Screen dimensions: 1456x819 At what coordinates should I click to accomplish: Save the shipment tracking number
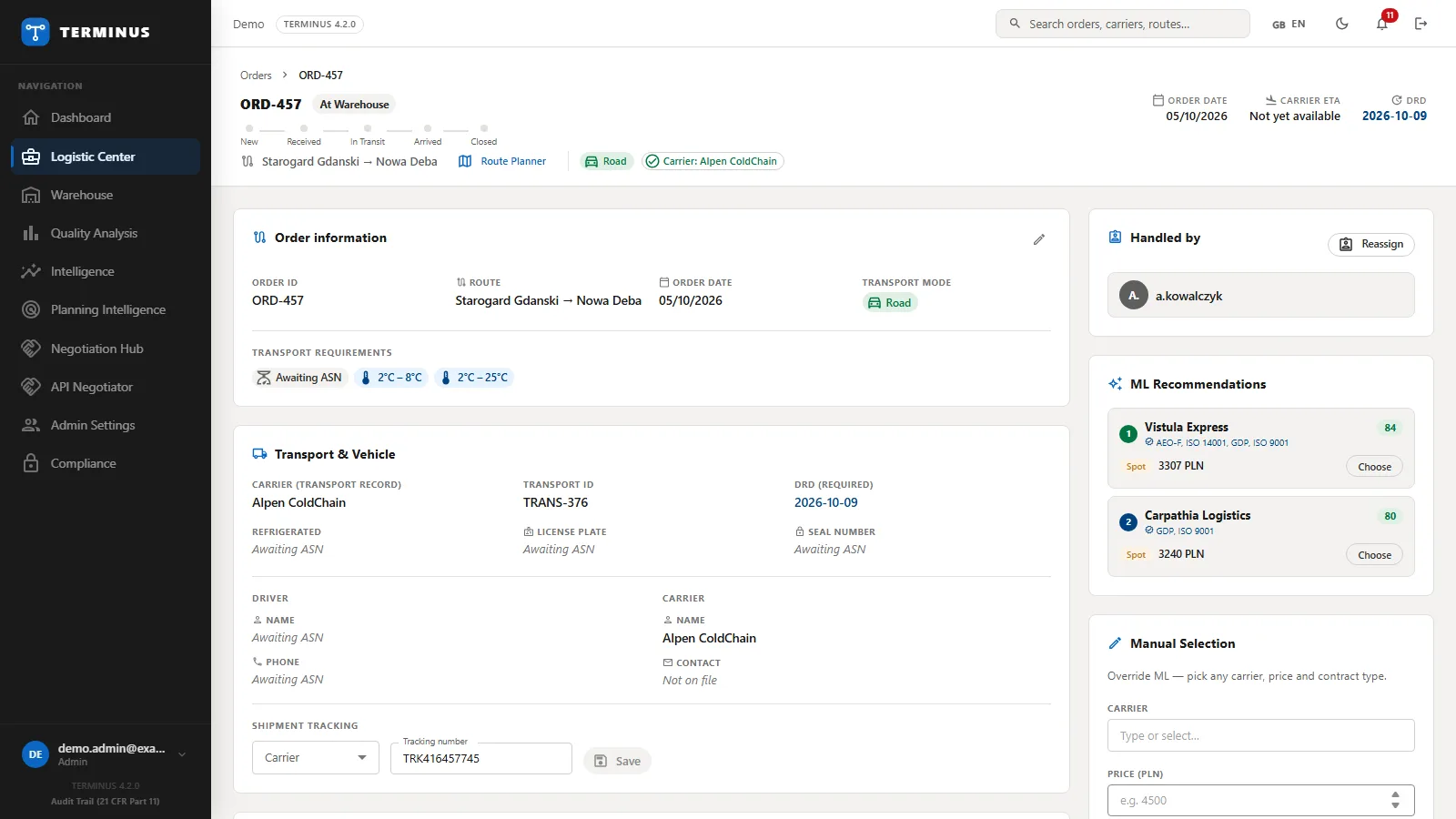[617, 761]
